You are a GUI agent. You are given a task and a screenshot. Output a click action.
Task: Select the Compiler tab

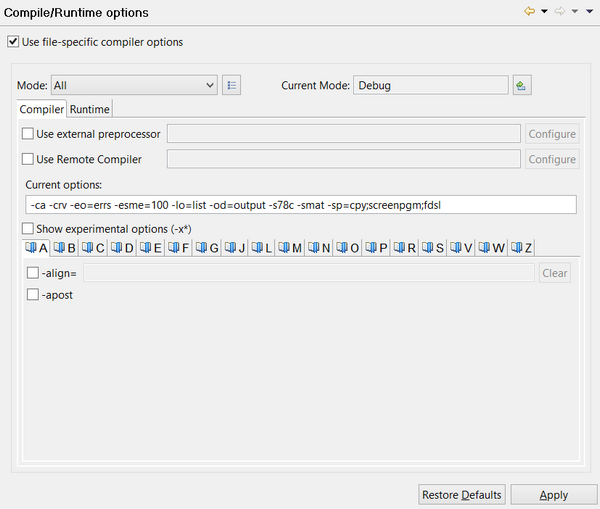pyautogui.click(x=42, y=109)
